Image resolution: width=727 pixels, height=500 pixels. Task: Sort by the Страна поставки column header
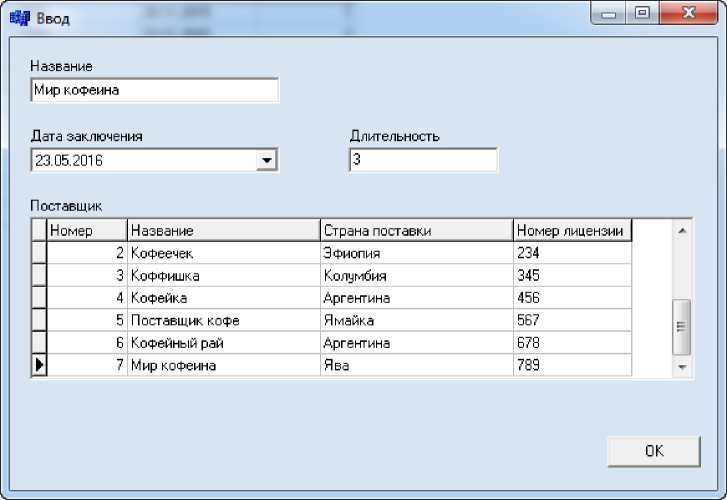point(416,230)
